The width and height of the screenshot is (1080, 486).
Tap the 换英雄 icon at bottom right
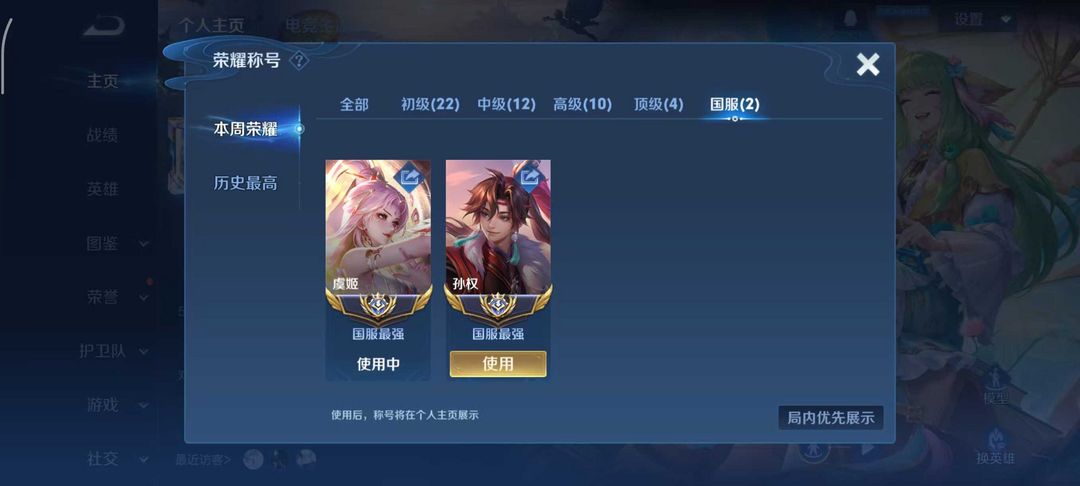click(x=996, y=447)
